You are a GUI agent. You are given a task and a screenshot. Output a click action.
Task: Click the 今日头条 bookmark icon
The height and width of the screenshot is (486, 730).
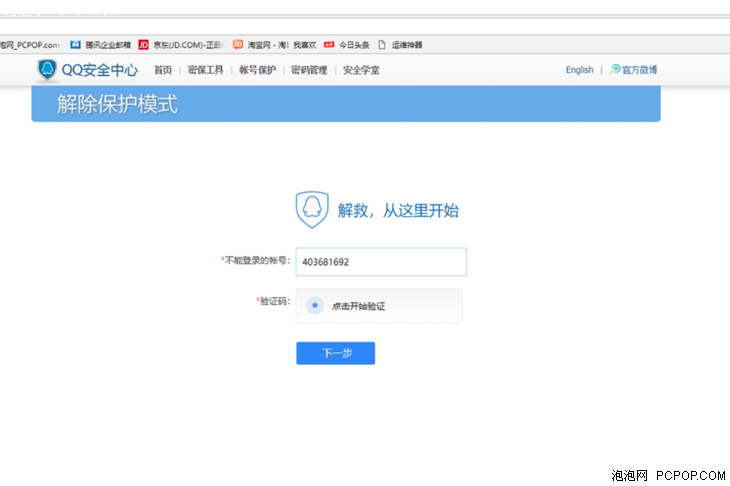pos(328,45)
